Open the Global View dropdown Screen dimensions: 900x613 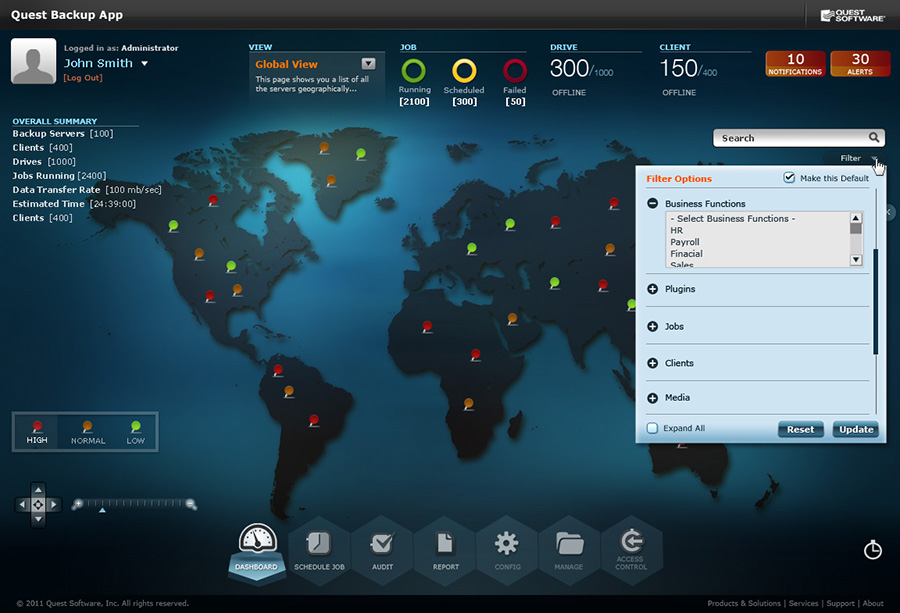pos(368,64)
